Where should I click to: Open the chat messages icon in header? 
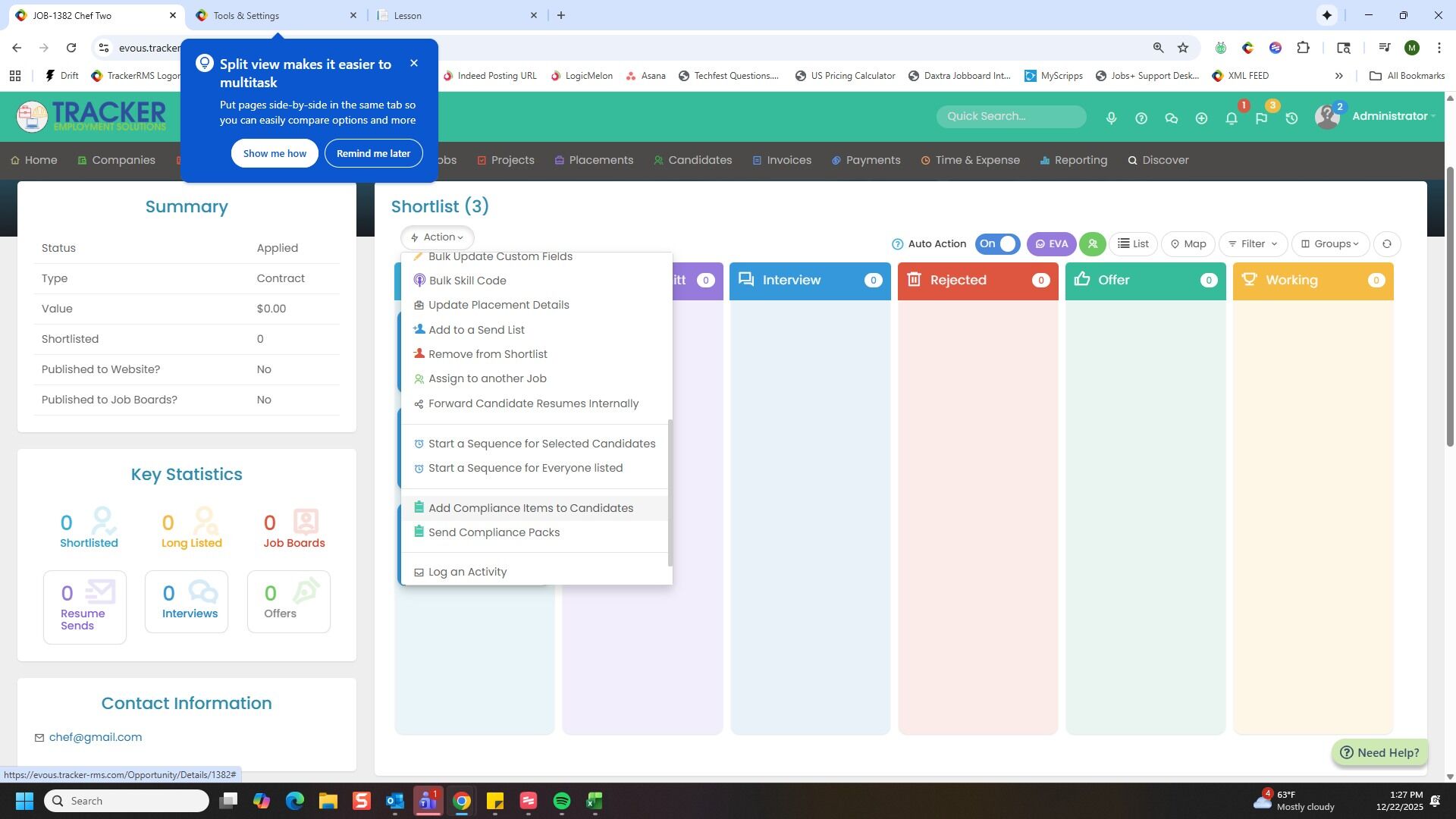click(x=1171, y=118)
